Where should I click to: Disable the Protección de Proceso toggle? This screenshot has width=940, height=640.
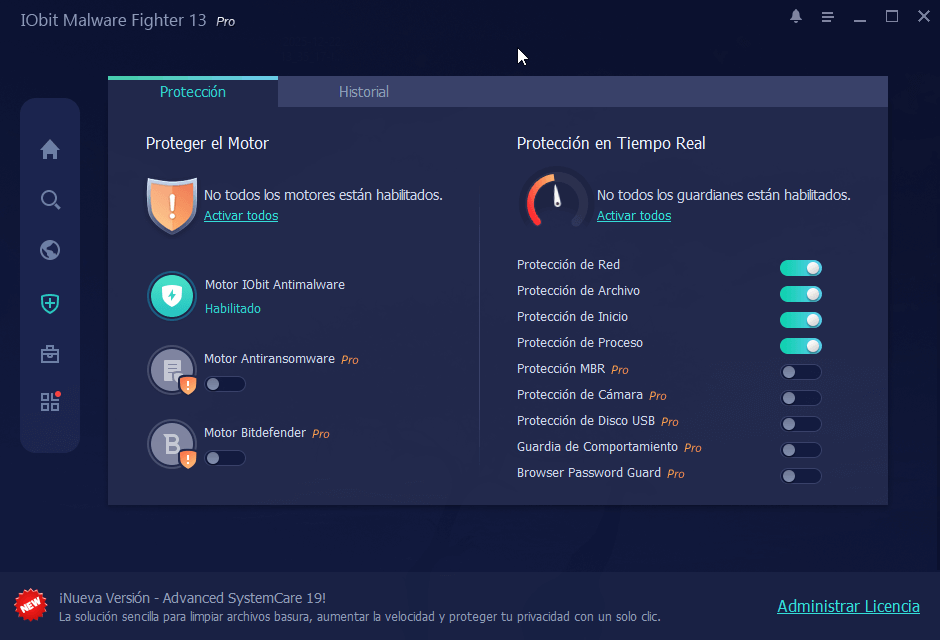[801, 346]
